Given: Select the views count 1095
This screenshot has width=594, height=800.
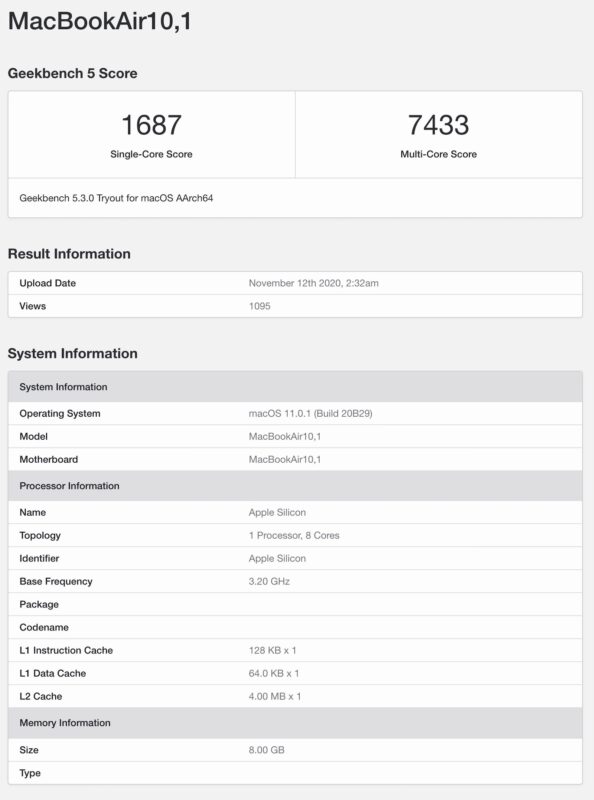Looking at the screenshot, I should coord(260,306).
